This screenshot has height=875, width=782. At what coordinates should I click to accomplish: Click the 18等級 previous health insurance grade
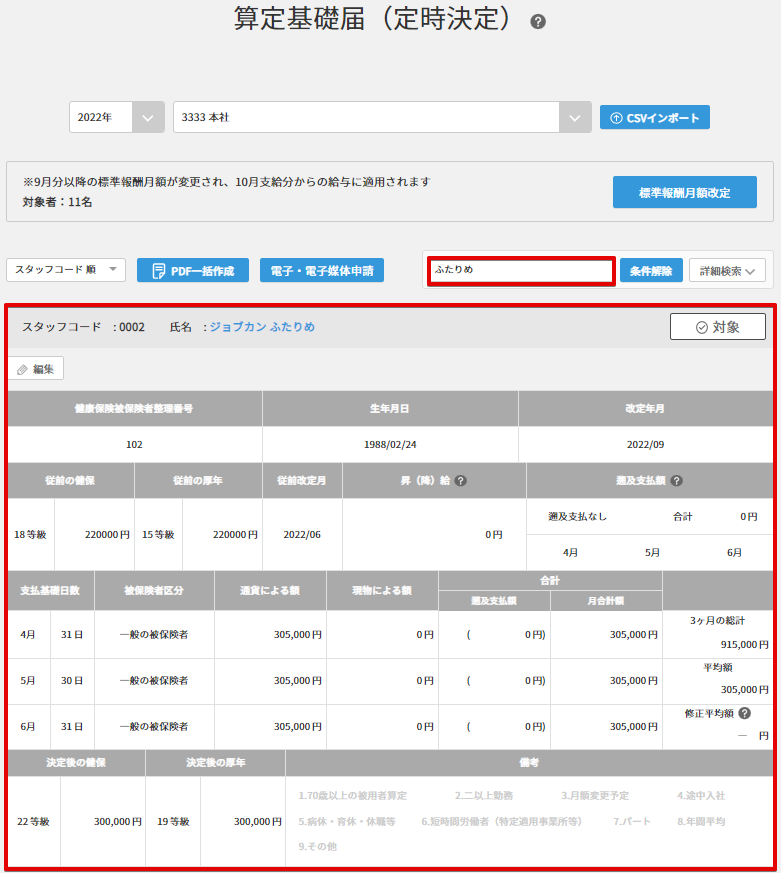pos(30,535)
